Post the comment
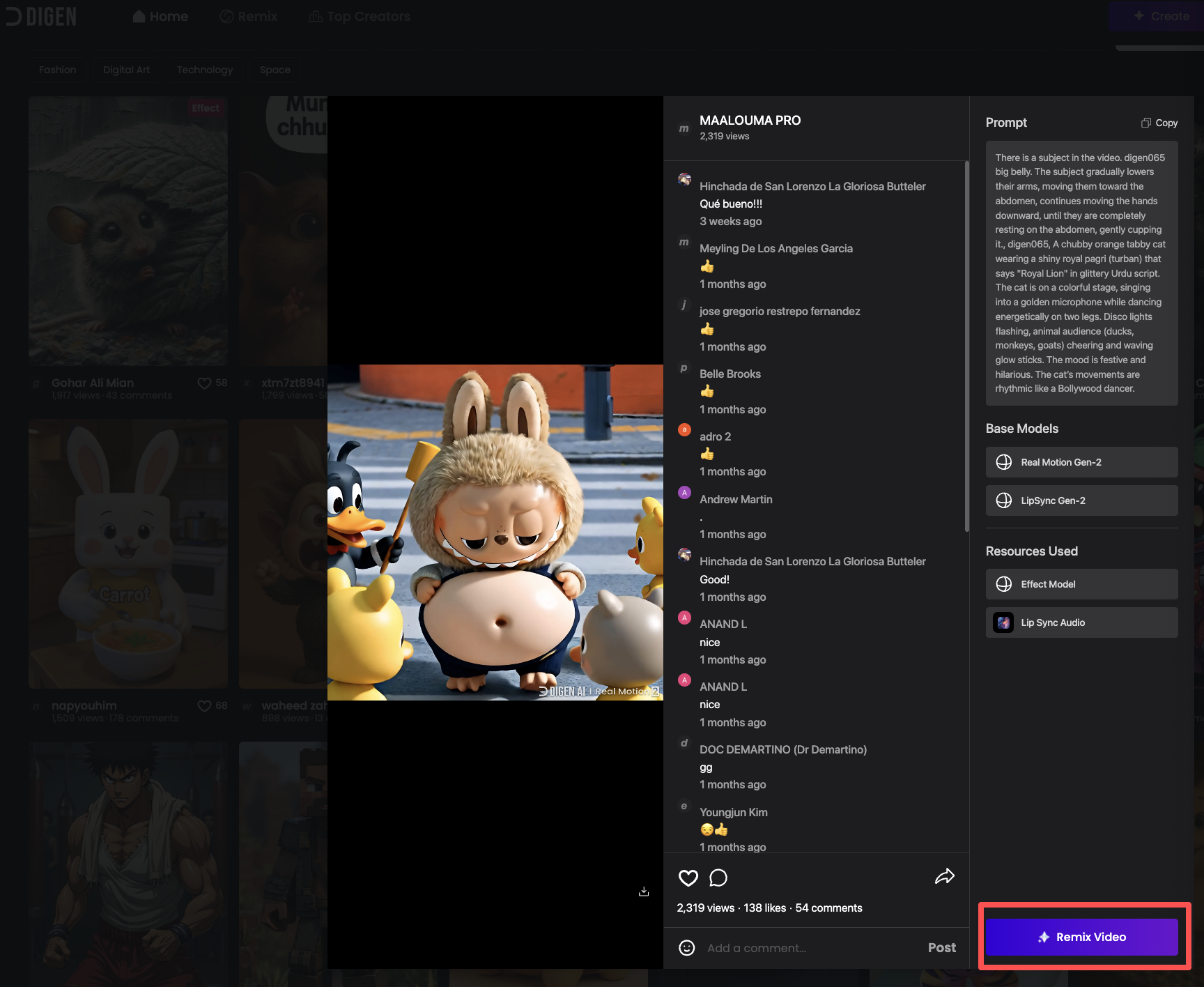1204x987 pixels. tap(941, 948)
